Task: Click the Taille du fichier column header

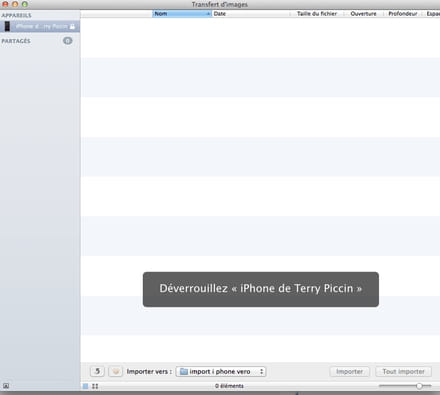Action: pos(317,14)
